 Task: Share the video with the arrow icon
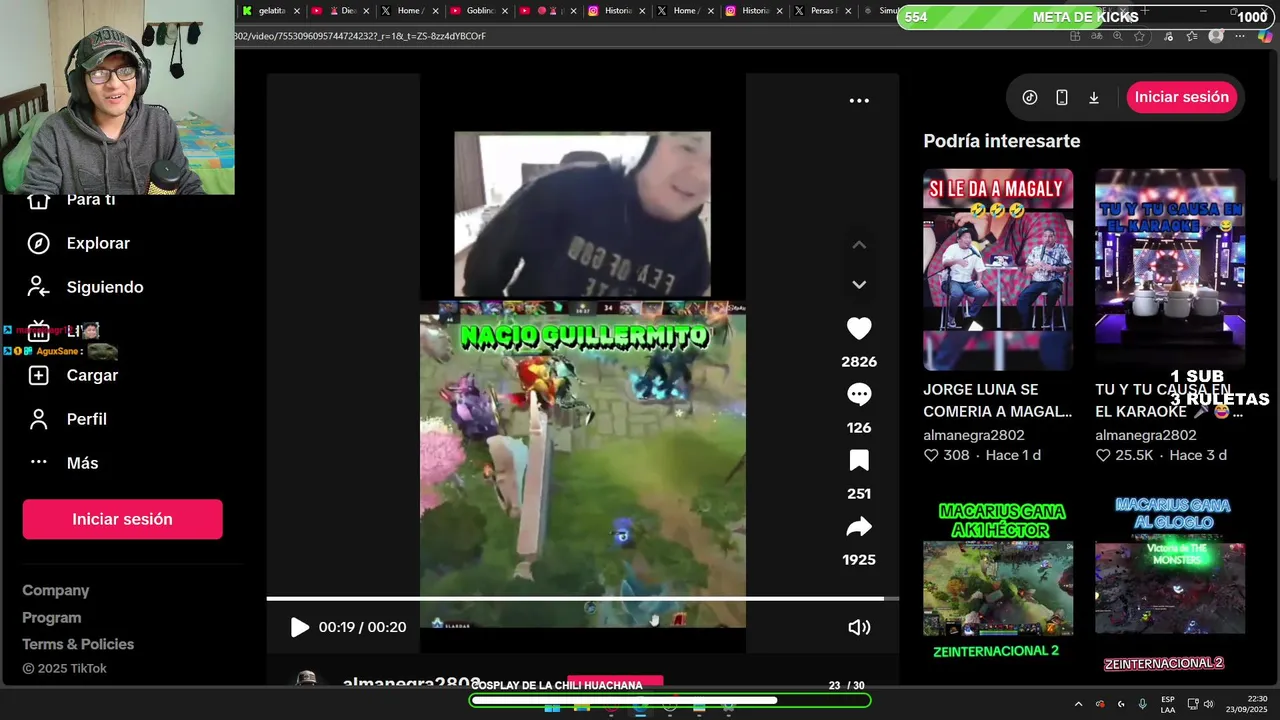[859, 527]
